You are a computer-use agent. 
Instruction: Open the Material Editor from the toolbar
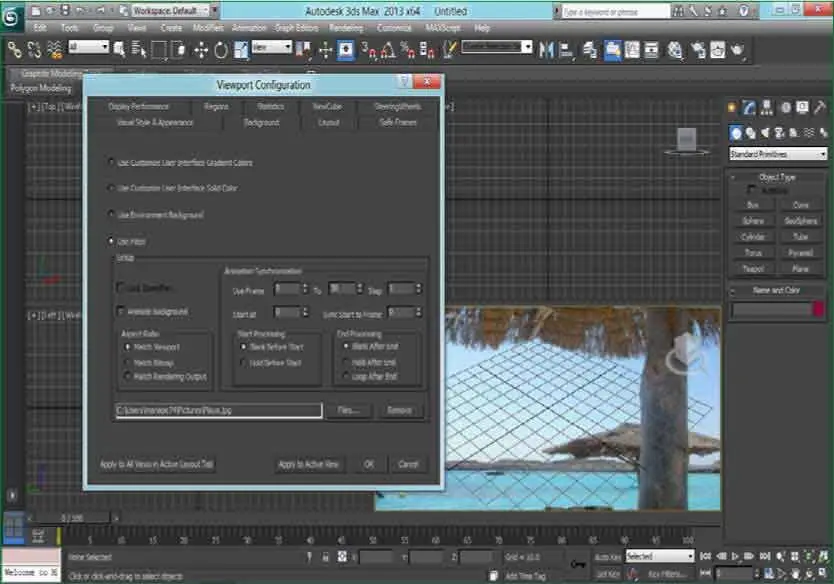click(x=675, y=50)
